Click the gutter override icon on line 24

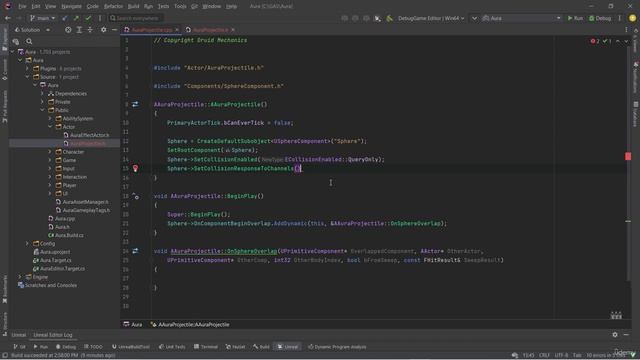click(135, 251)
